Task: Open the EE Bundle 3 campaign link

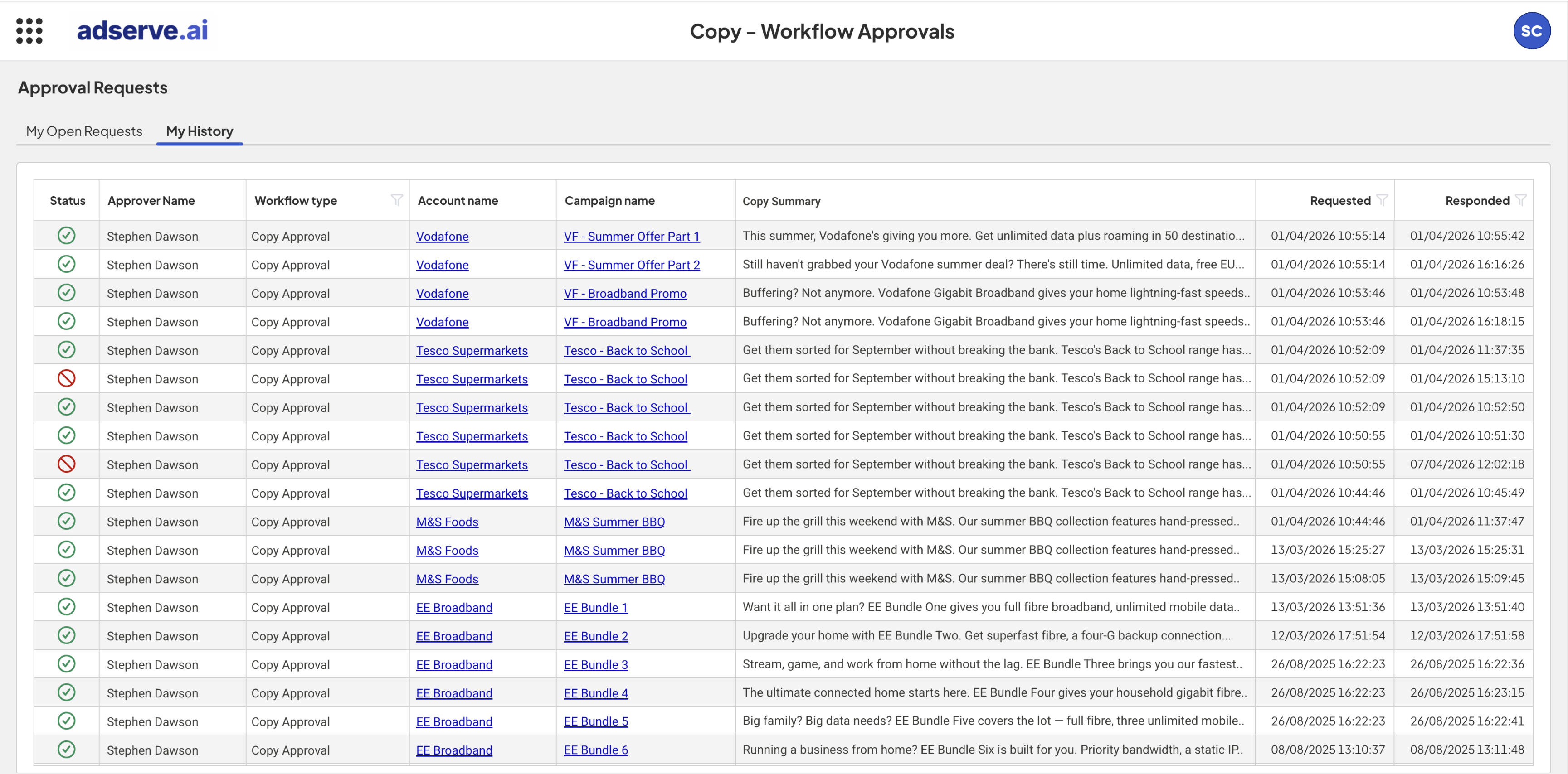Action: pos(596,664)
